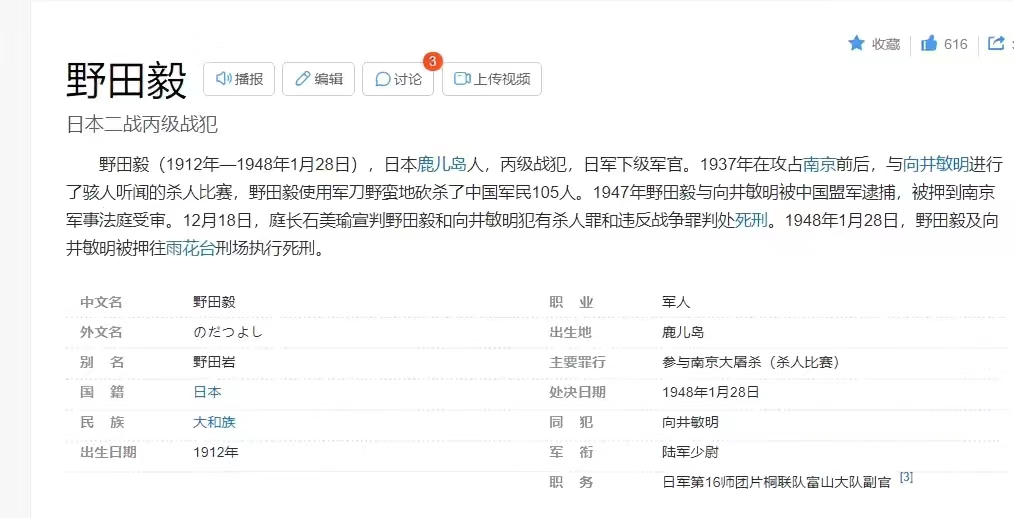Open the 雨花台 hyperlink
1014x518 pixels.
(x=190, y=248)
